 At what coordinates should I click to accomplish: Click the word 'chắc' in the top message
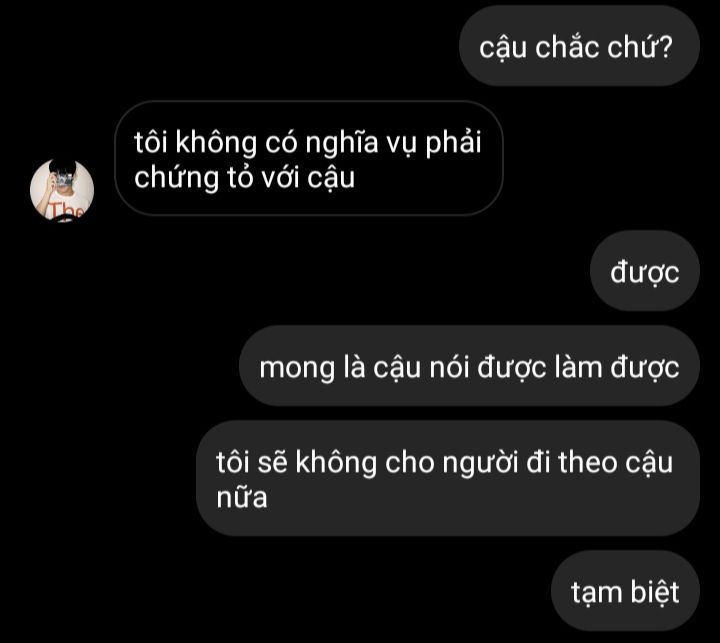pos(567,47)
